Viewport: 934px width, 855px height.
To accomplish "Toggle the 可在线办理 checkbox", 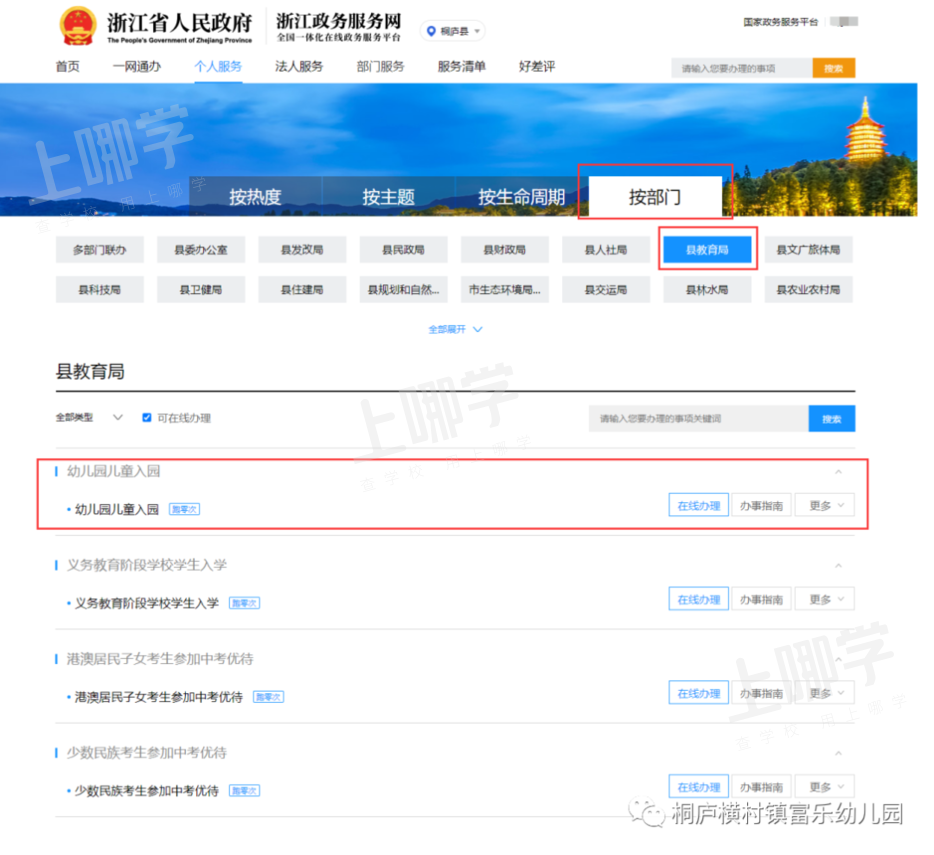I will [147, 418].
